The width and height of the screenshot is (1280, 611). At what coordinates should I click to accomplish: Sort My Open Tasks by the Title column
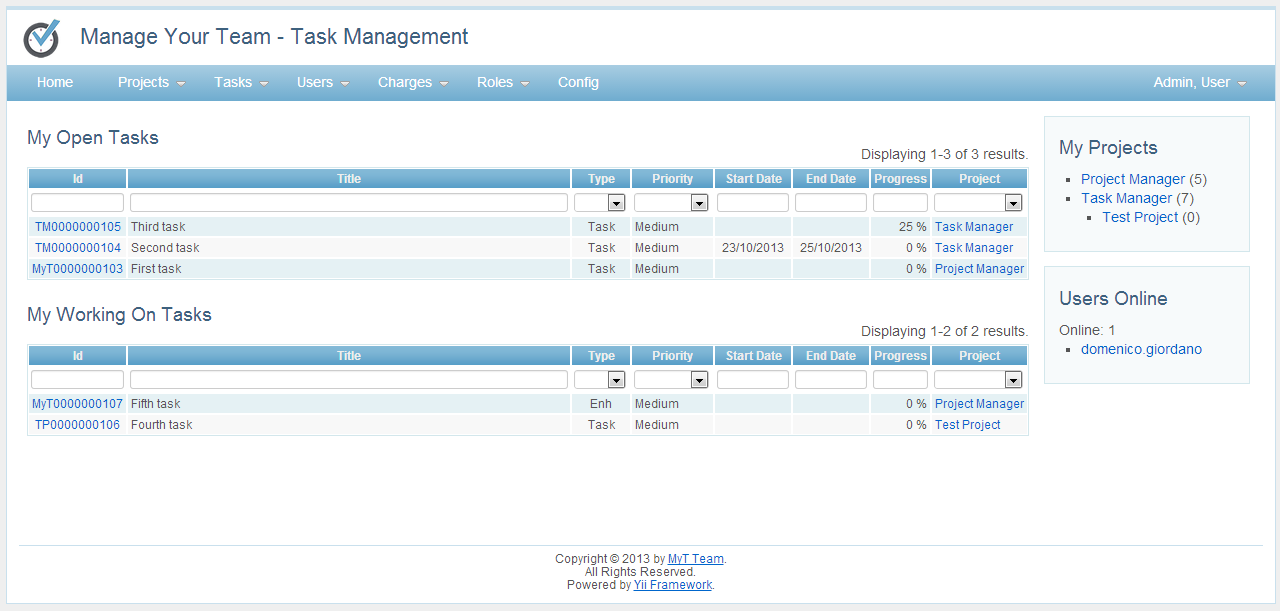pyautogui.click(x=348, y=178)
